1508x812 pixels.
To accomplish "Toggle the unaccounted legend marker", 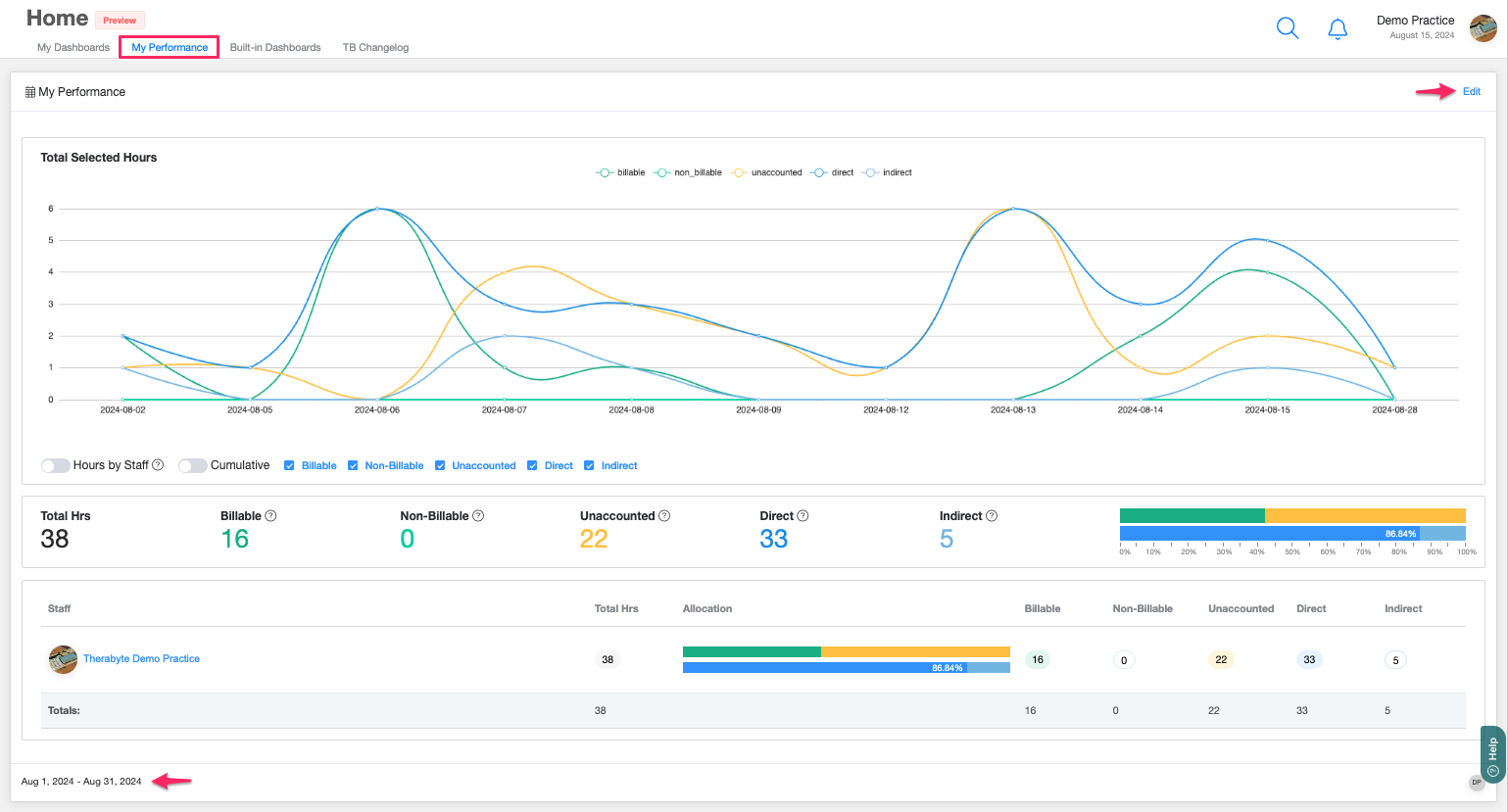I will click(739, 172).
